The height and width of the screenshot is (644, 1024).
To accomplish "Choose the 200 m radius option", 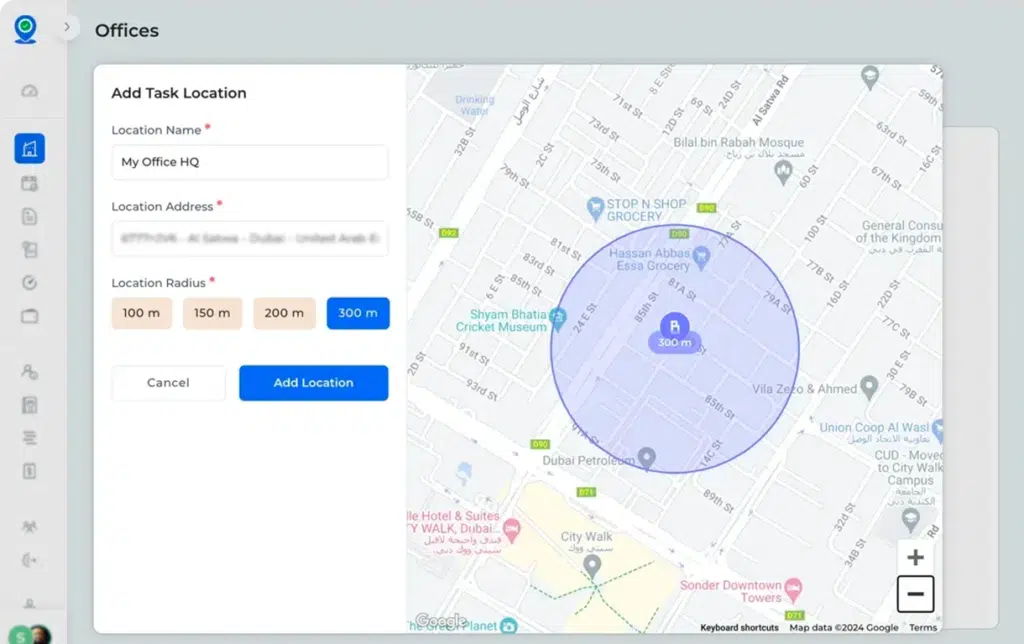I will (284, 313).
